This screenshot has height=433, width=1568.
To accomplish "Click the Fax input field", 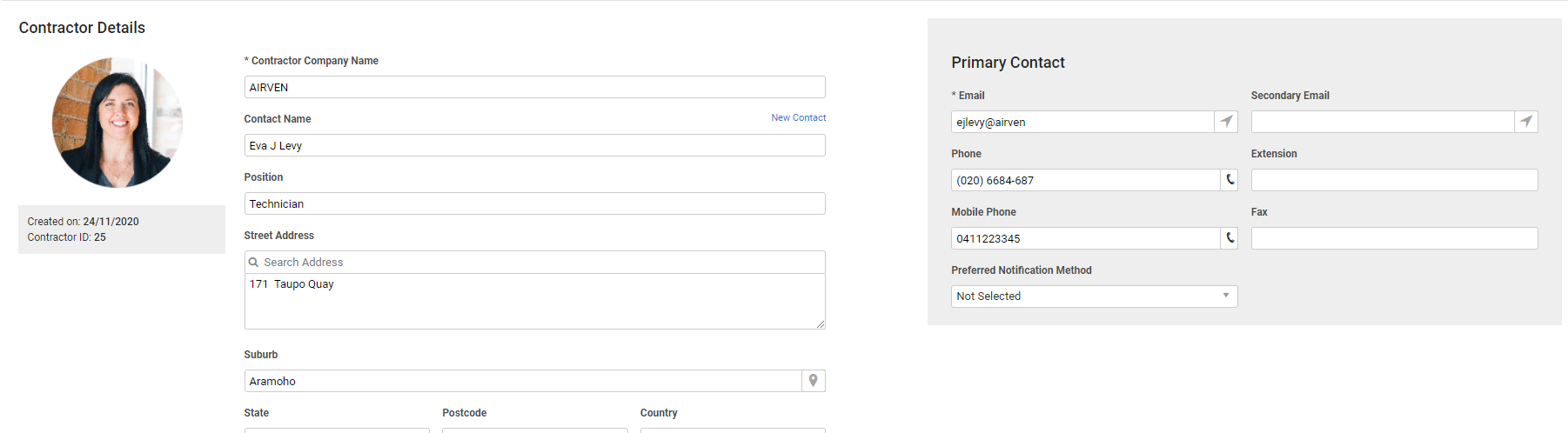I will [x=1395, y=238].
